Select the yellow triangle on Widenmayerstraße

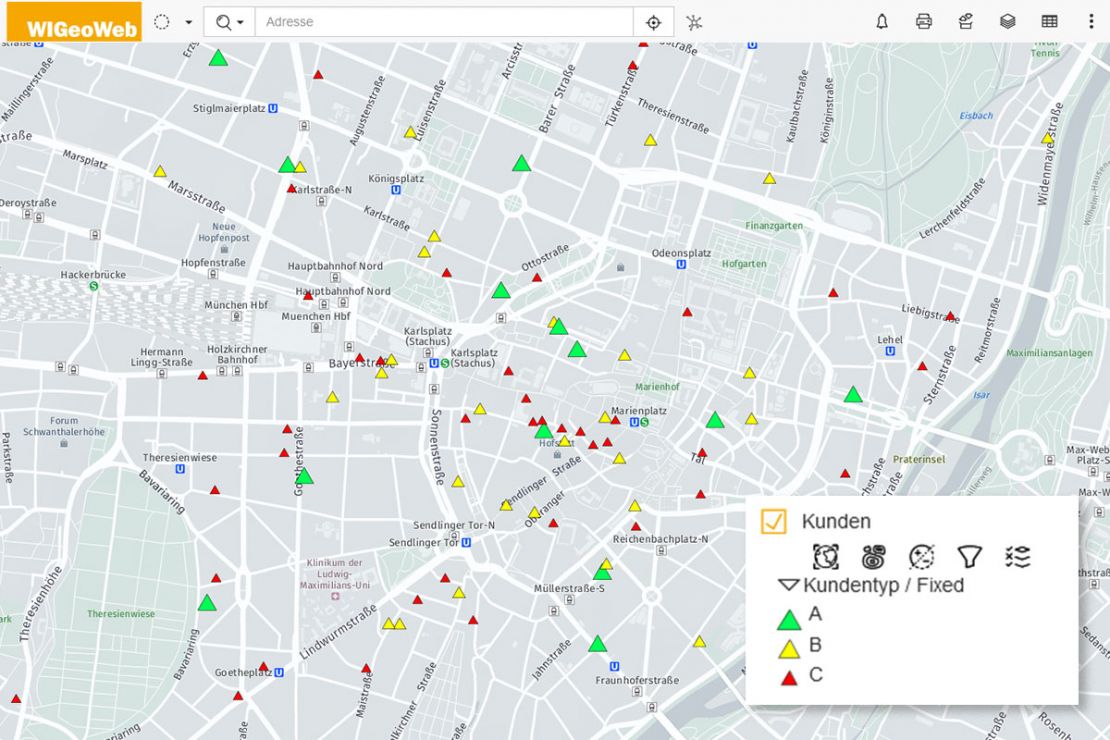coord(1047,138)
